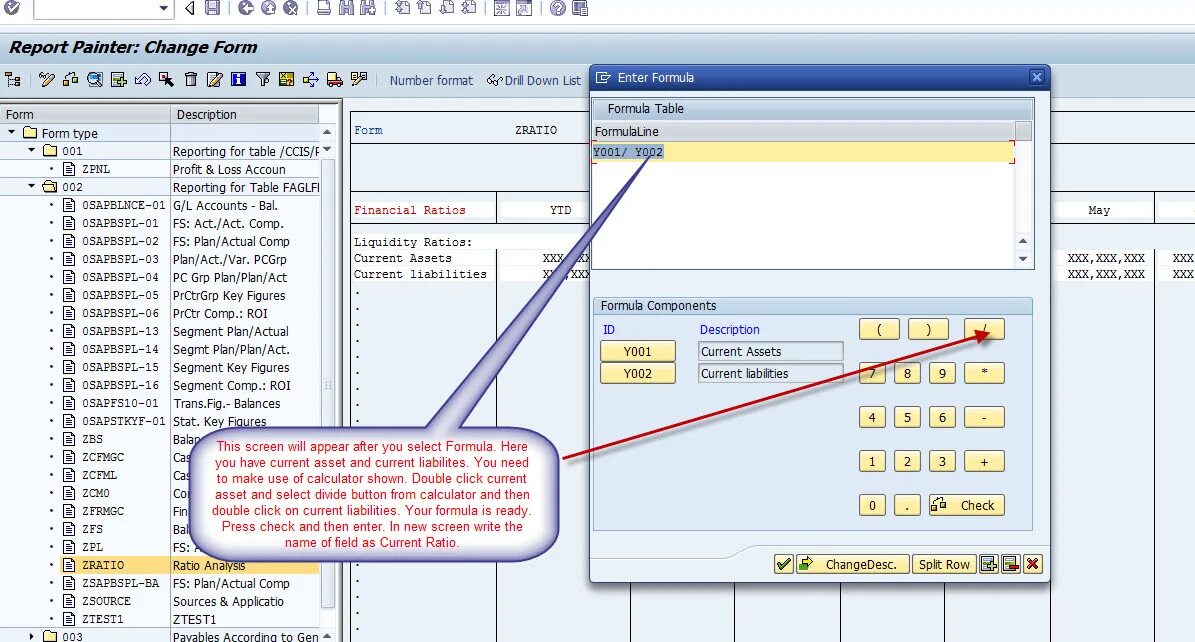Screen dimensions: 1195x642
Task: Click the Save icon in the top toolbar
Action: [211, 10]
